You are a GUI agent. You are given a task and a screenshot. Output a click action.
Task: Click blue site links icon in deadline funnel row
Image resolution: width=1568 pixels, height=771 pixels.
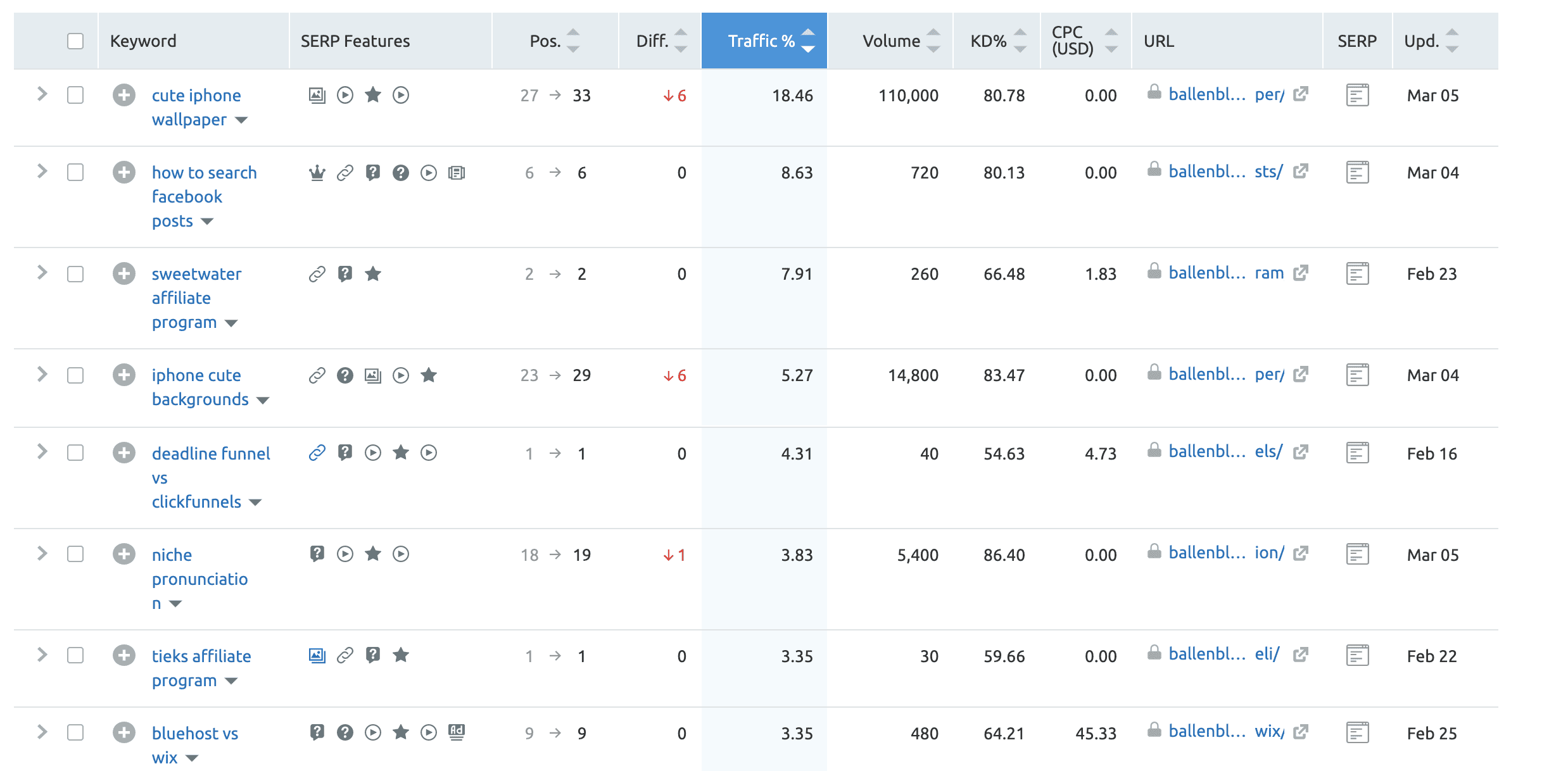[x=317, y=453]
